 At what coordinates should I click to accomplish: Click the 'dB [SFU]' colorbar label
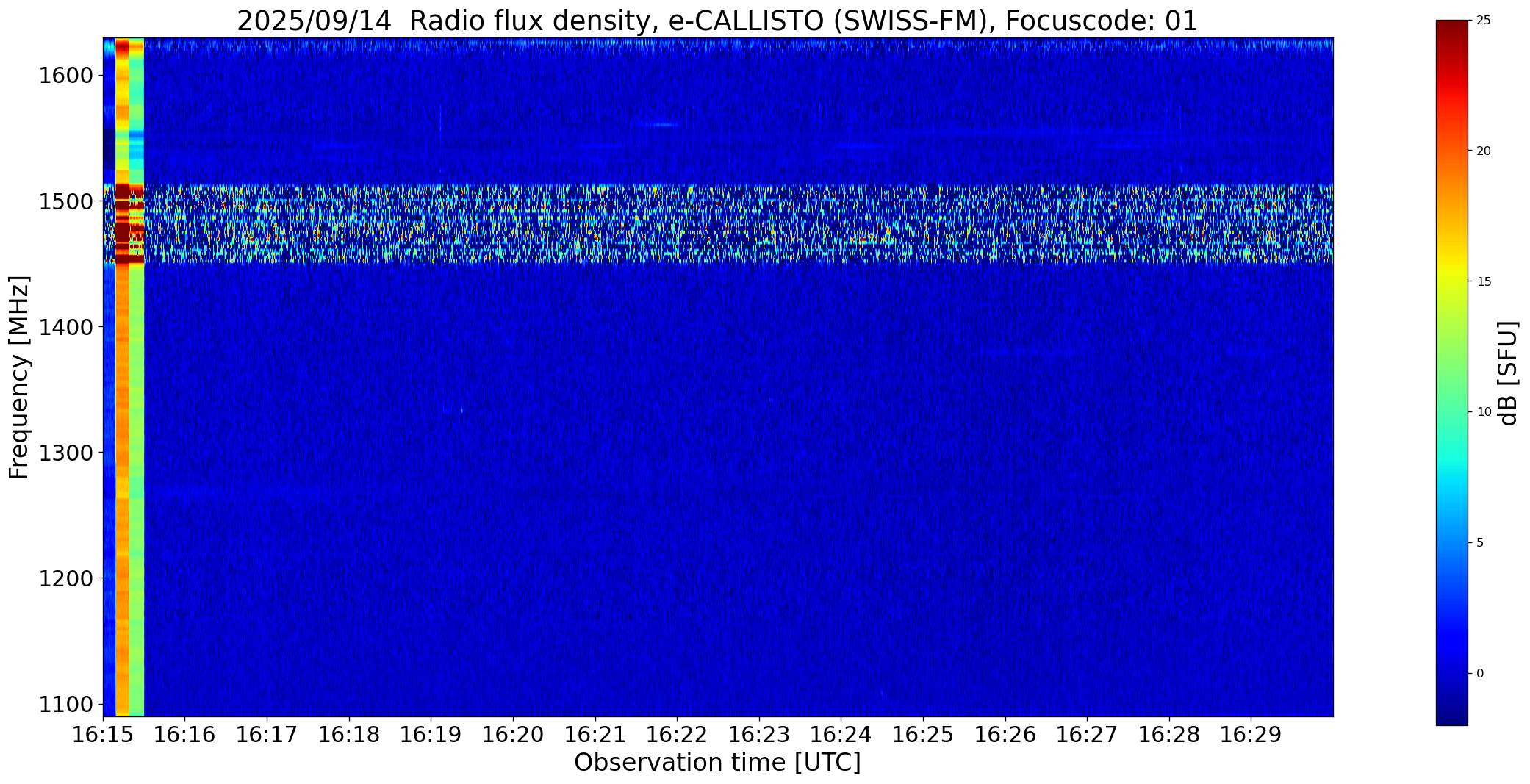(1508, 373)
